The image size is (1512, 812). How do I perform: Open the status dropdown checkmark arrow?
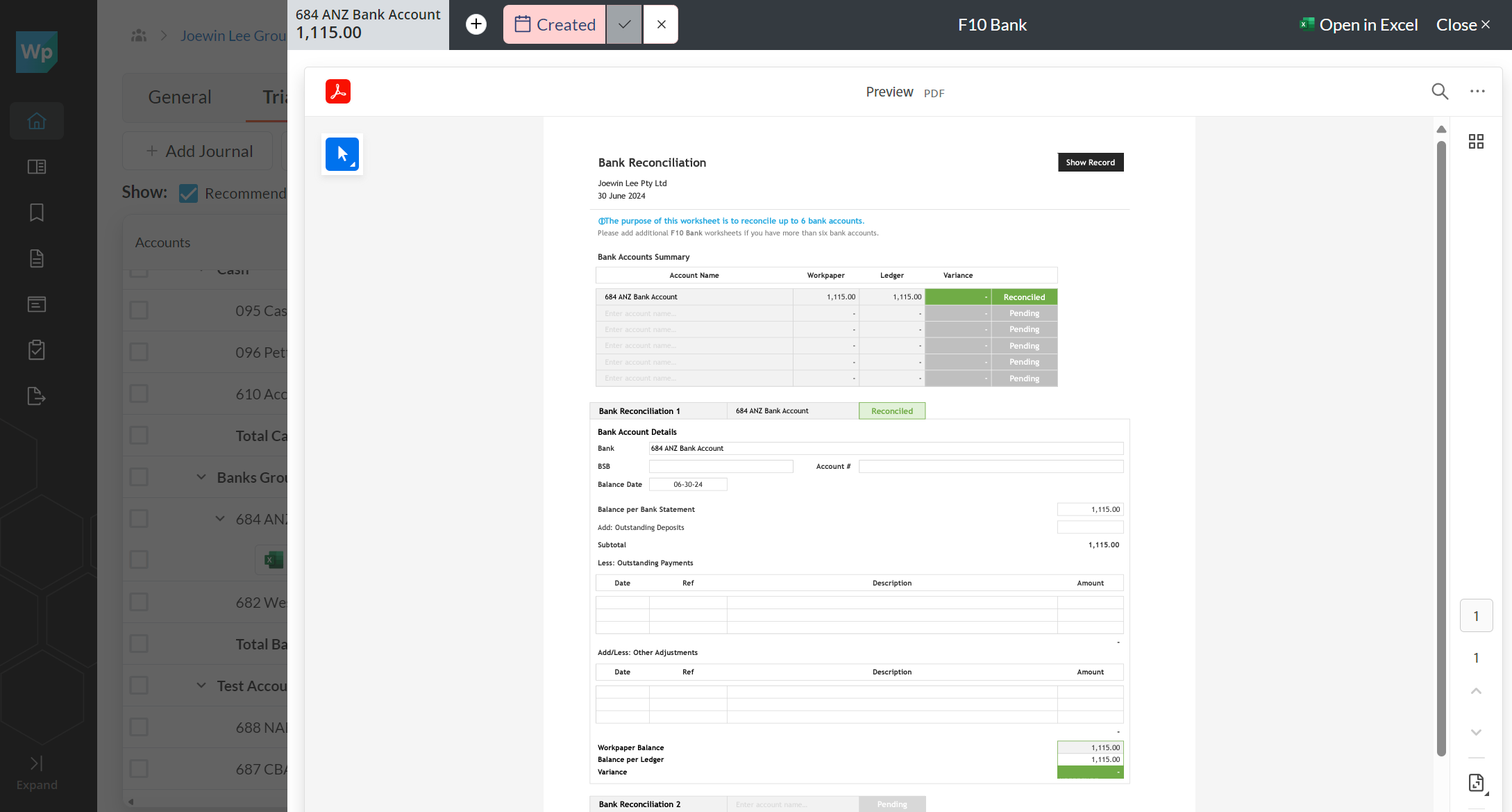(x=624, y=25)
